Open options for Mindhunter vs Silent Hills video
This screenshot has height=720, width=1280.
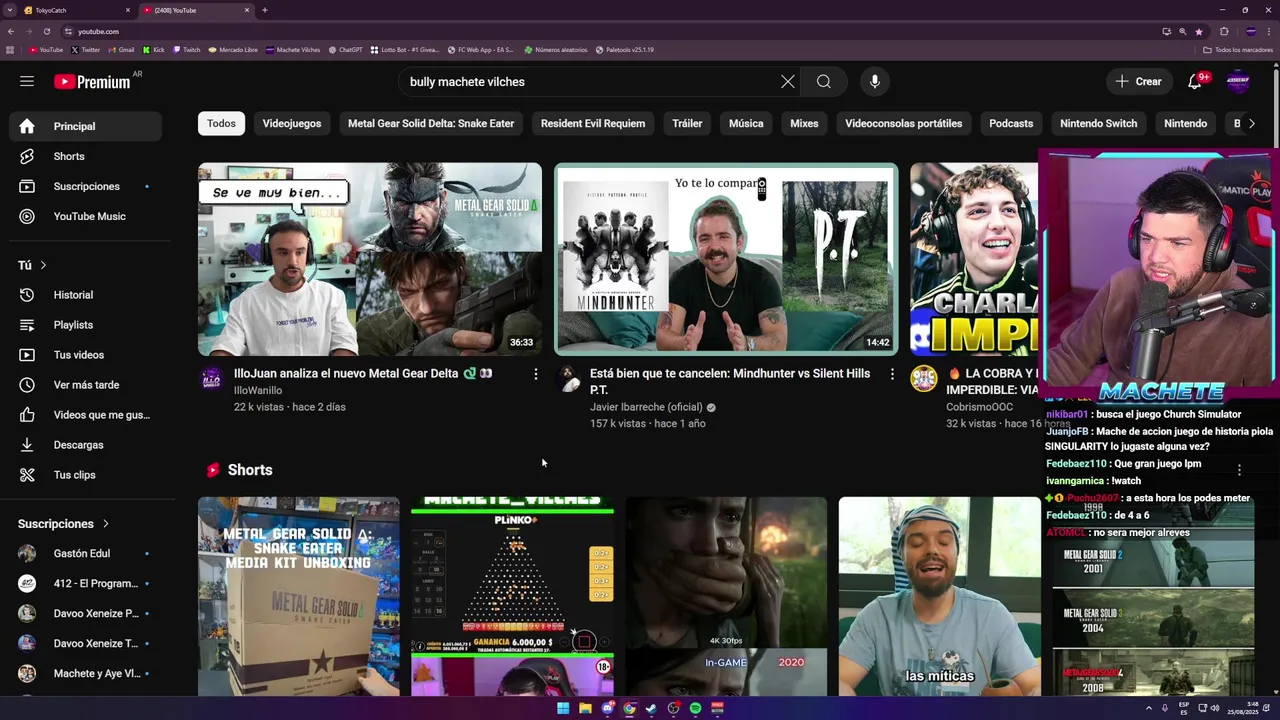point(892,374)
